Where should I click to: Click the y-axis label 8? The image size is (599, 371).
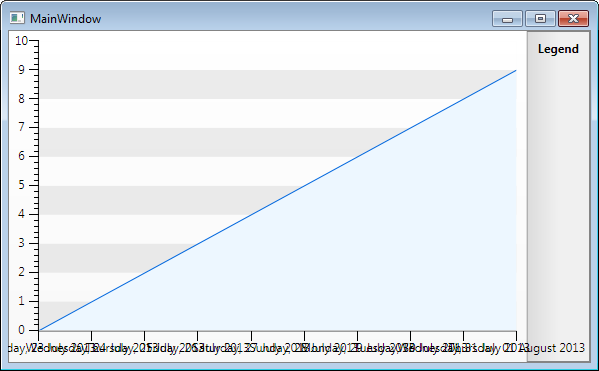[21, 99]
